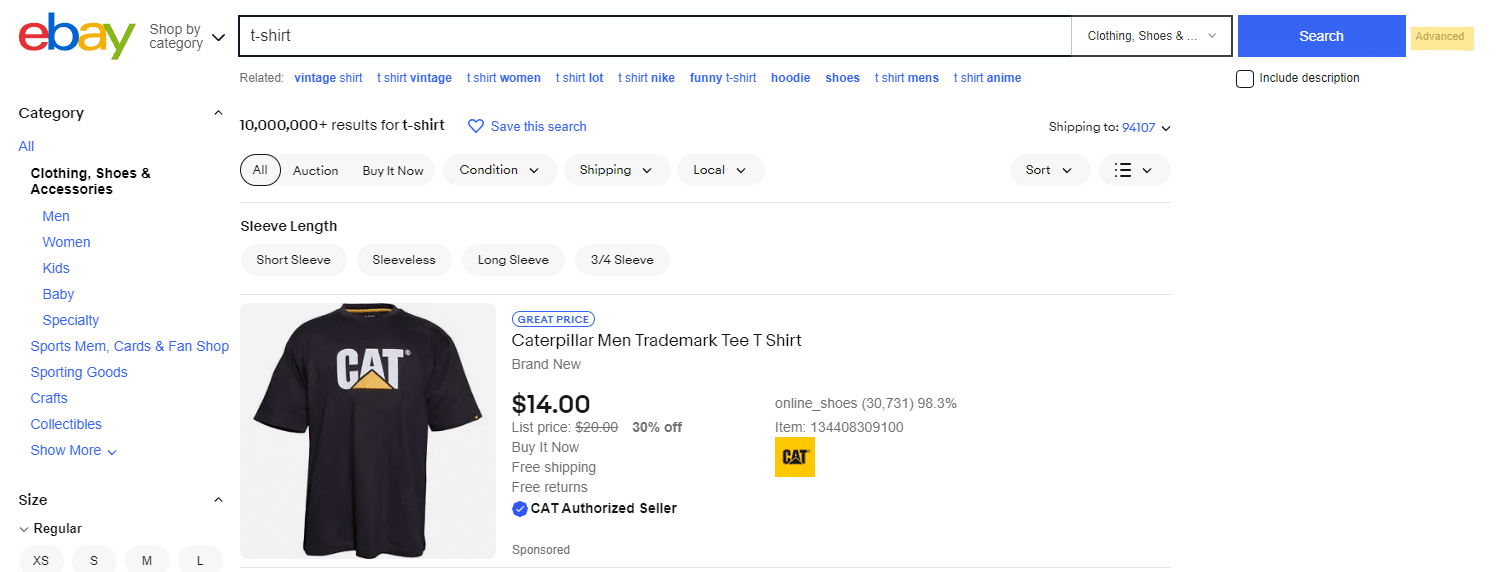Expand the Condition filter dropdown
This screenshot has width=1505, height=572.
pyautogui.click(x=499, y=170)
